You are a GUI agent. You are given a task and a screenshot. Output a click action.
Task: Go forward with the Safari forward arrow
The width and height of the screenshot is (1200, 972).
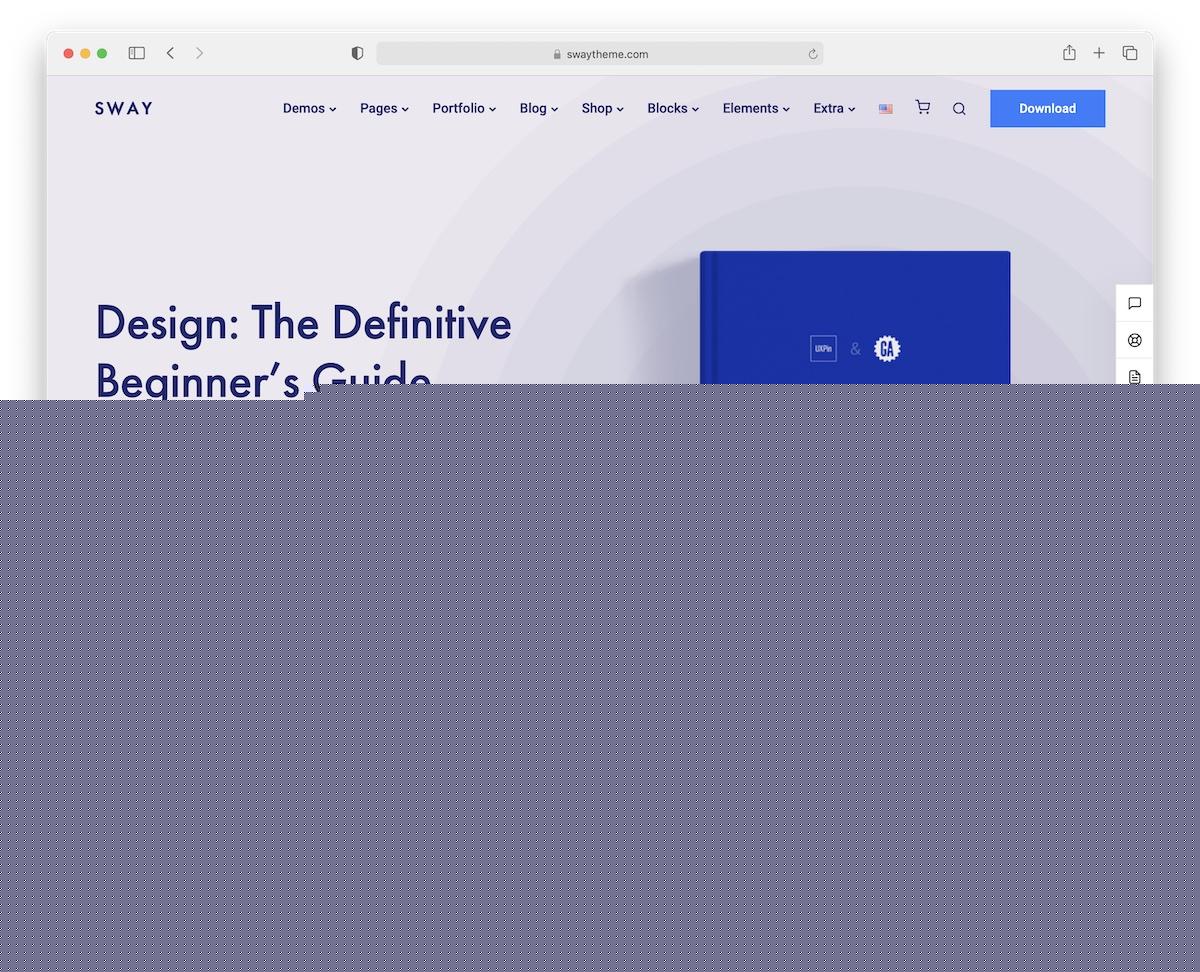click(200, 53)
